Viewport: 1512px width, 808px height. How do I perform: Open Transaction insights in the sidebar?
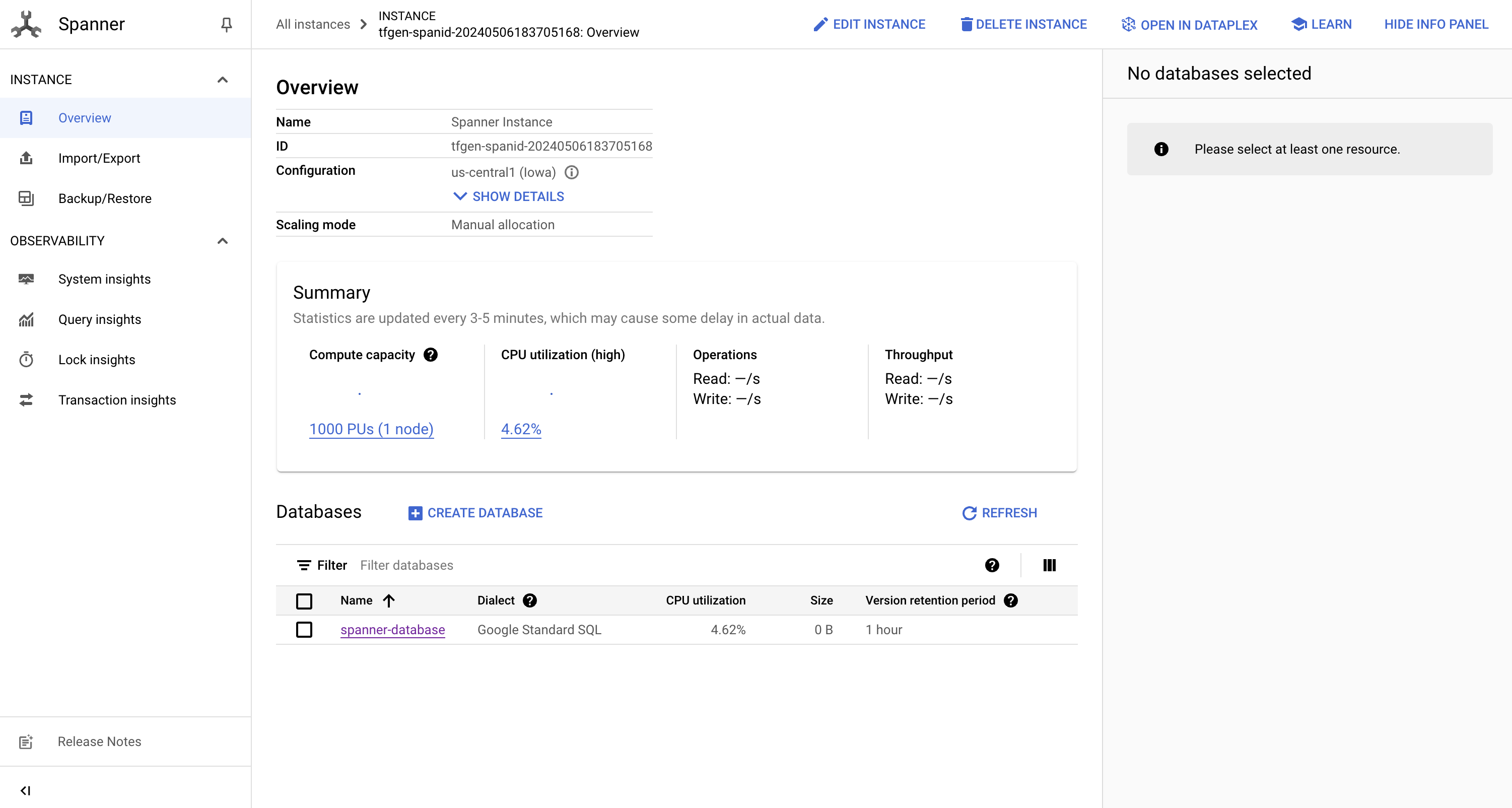pyautogui.click(x=117, y=400)
